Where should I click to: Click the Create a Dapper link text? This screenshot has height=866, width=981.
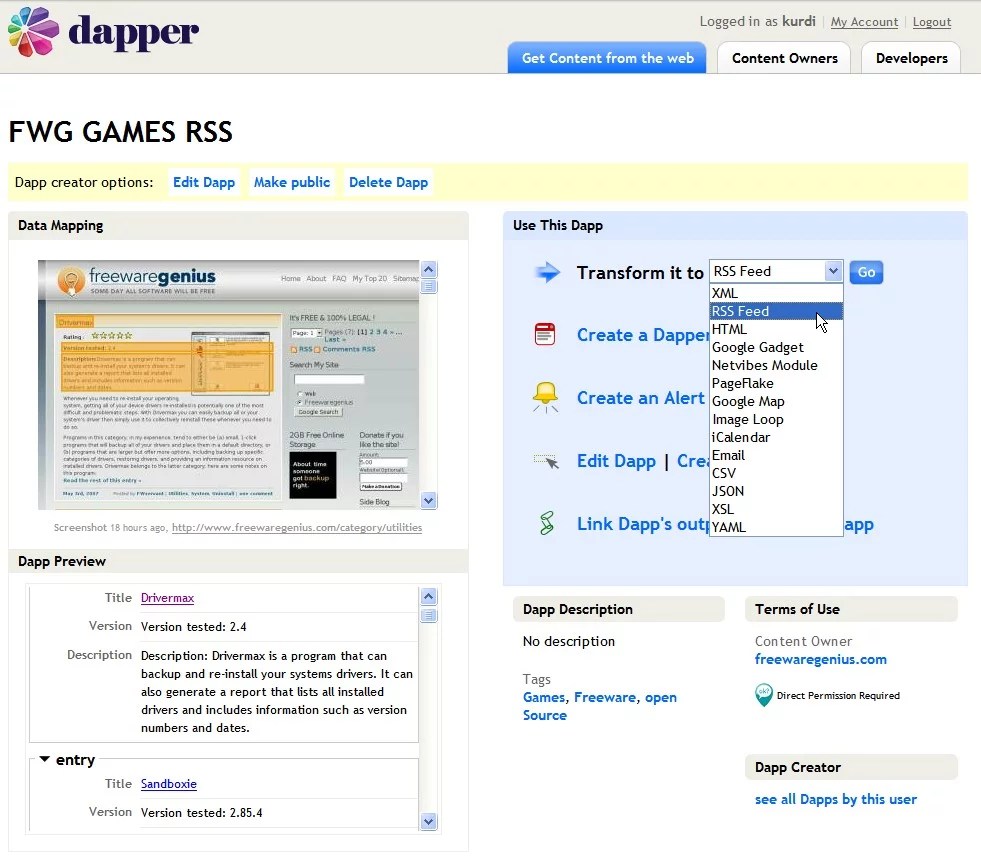tap(643, 335)
